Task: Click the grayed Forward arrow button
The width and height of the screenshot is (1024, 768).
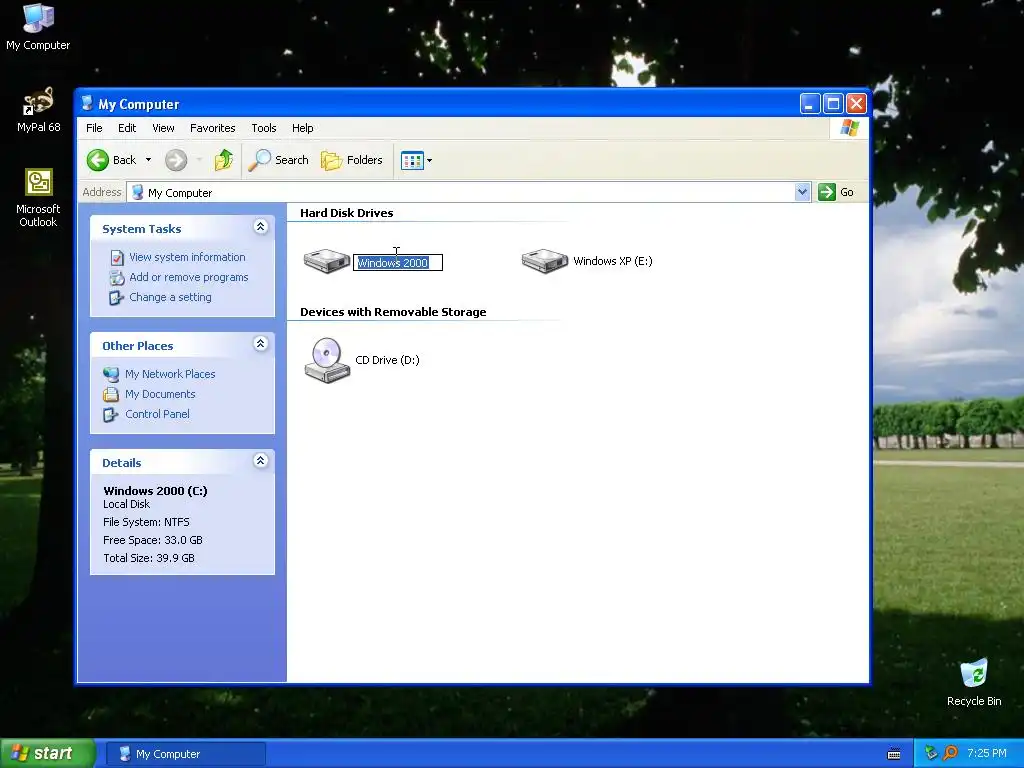Action: [176, 160]
